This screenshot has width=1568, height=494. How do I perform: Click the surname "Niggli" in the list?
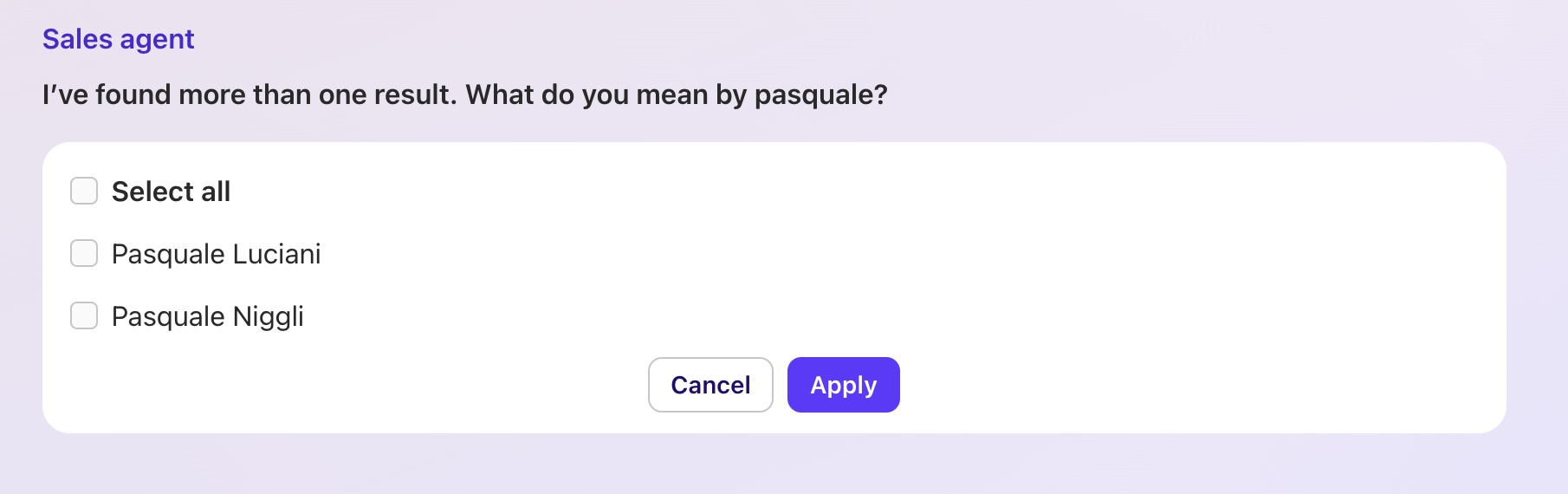(x=268, y=316)
